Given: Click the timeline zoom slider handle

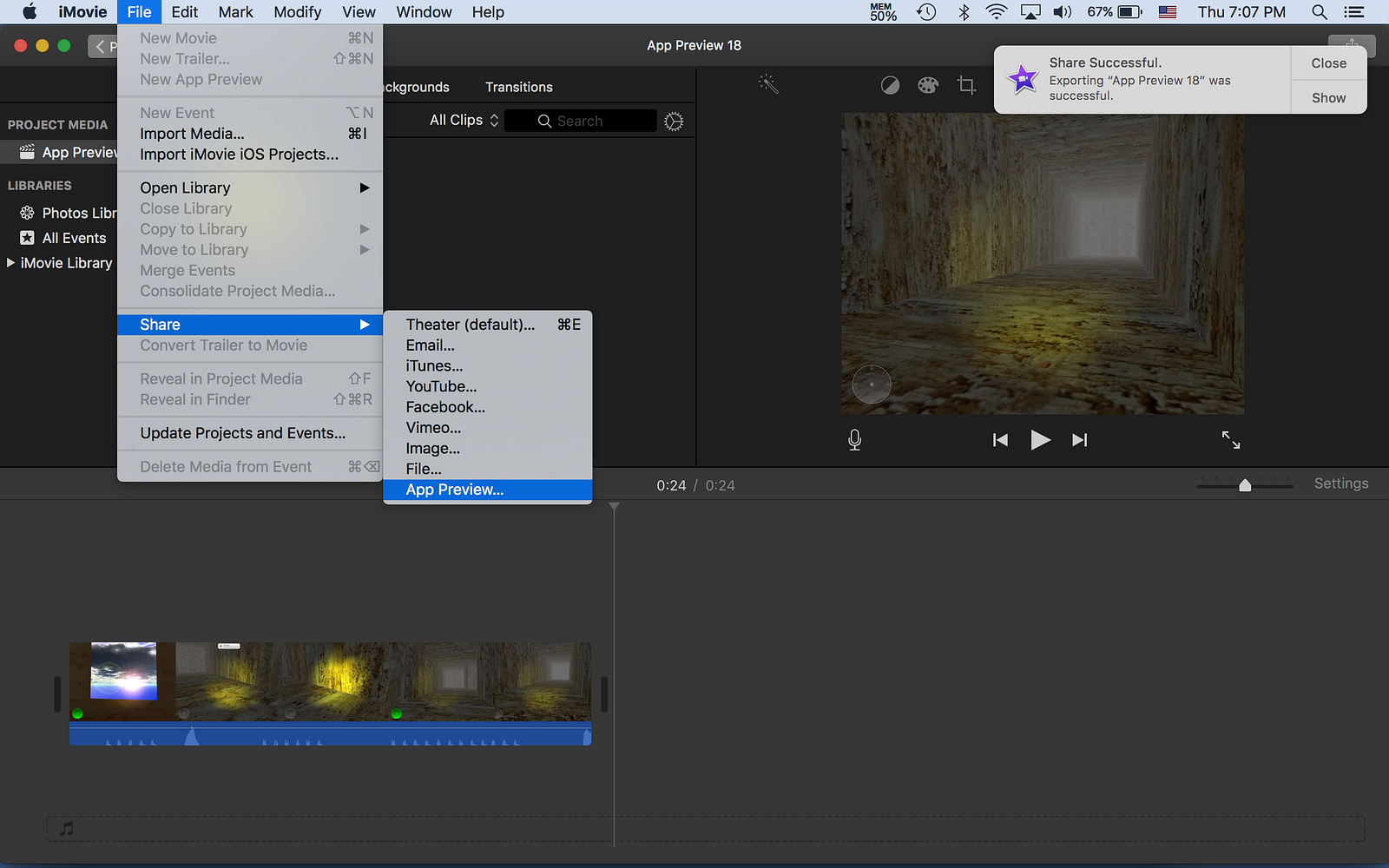Looking at the screenshot, I should tap(1245, 485).
